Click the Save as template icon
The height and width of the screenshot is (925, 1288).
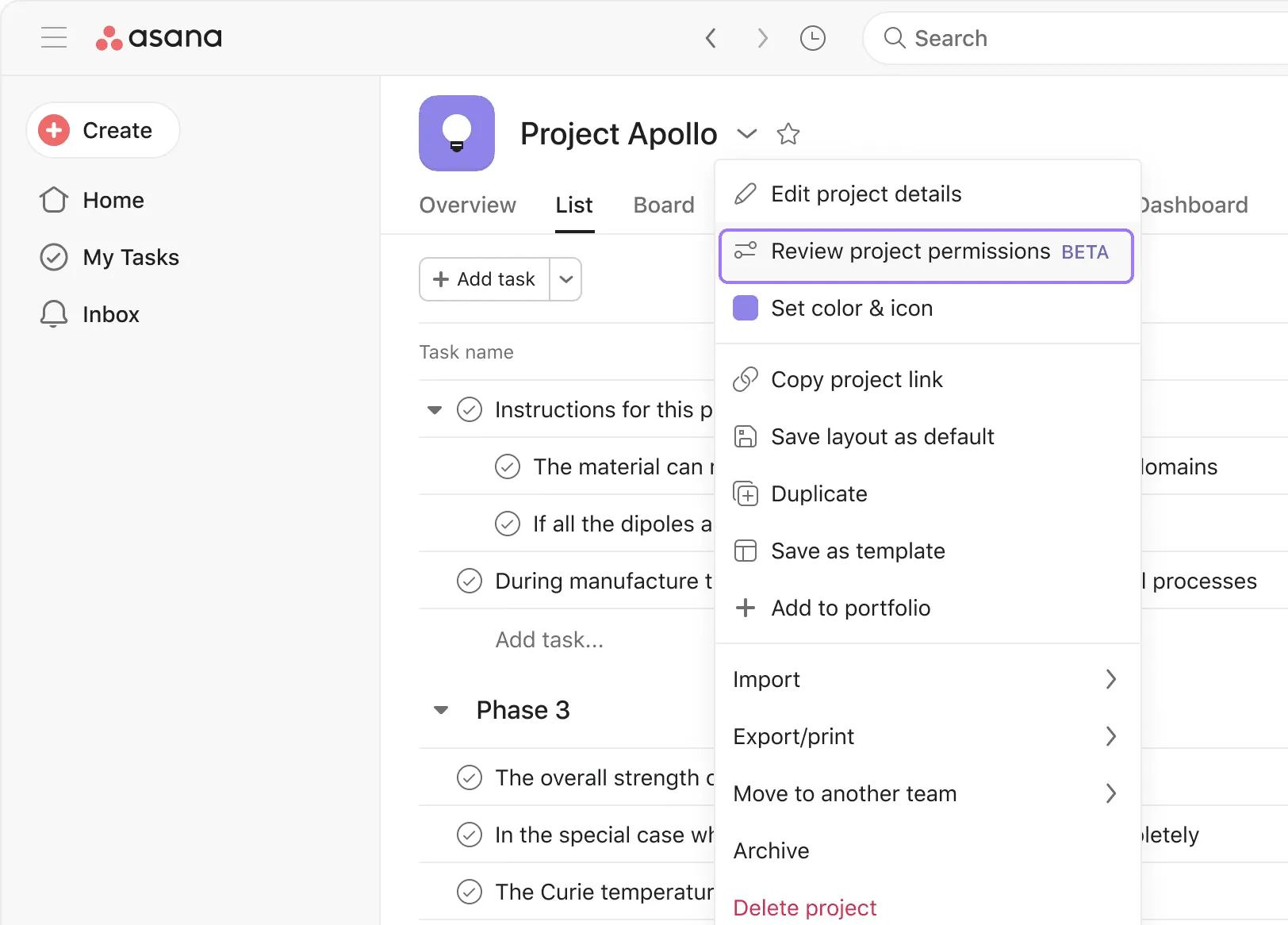click(746, 551)
